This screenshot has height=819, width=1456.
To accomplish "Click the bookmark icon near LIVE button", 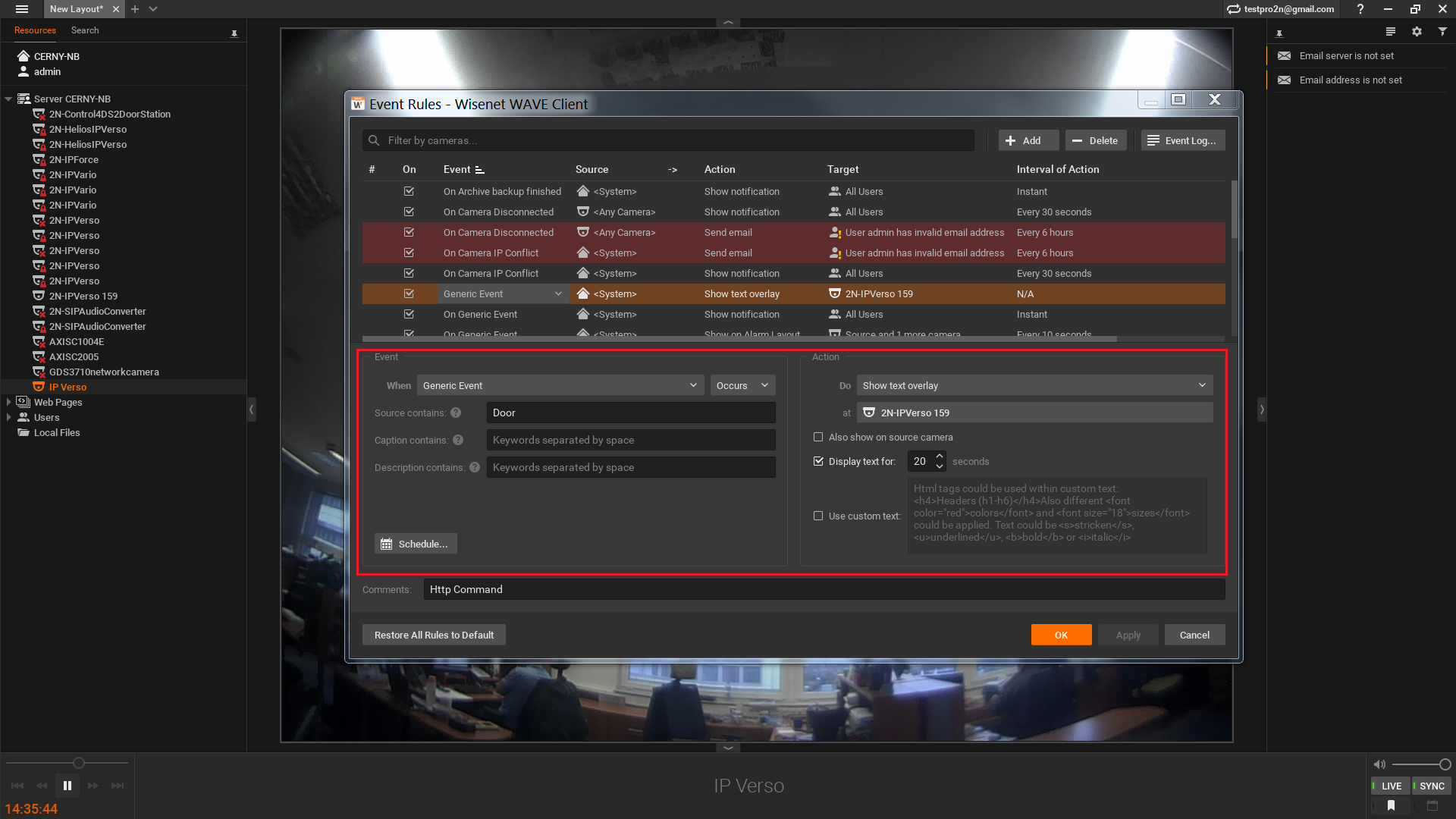I will (1391, 805).
